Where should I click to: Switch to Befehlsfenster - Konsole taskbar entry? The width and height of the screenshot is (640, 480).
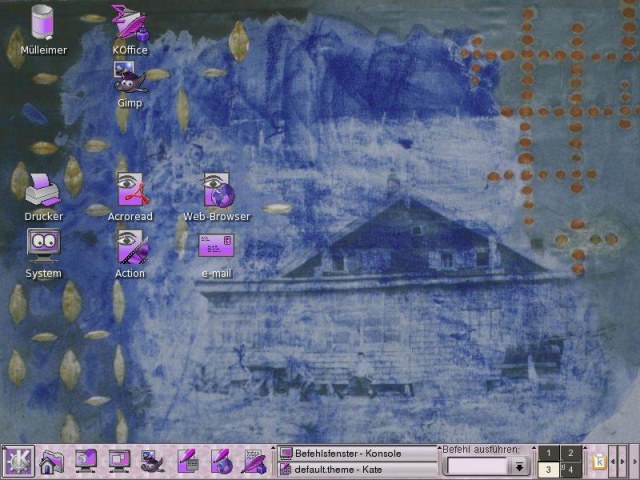pos(357,453)
